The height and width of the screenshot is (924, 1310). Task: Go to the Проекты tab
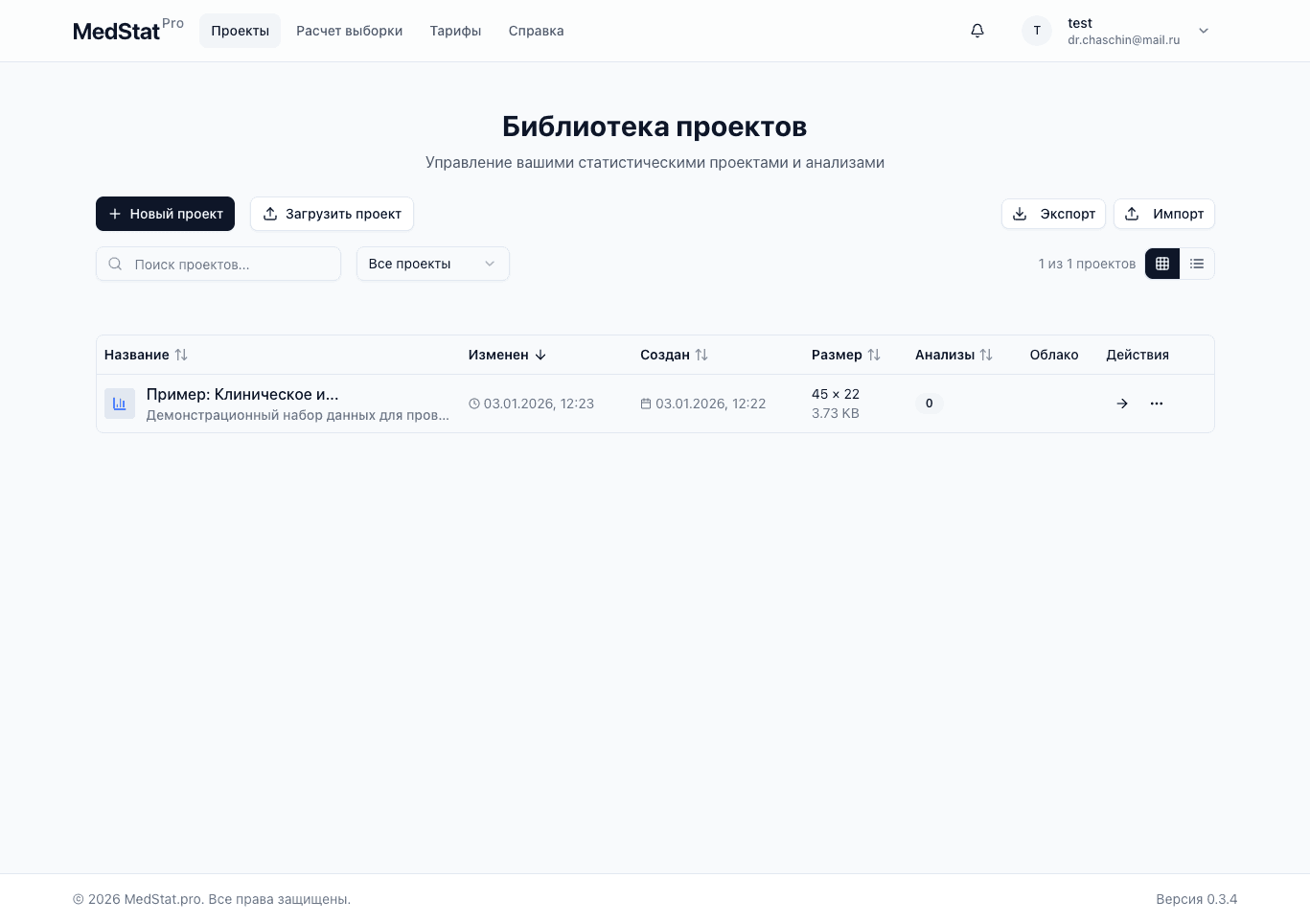coord(240,31)
